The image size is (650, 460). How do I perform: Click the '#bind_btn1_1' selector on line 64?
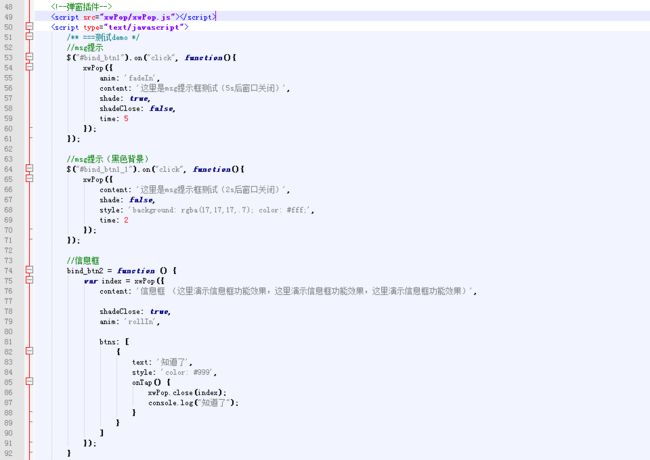coord(106,169)
